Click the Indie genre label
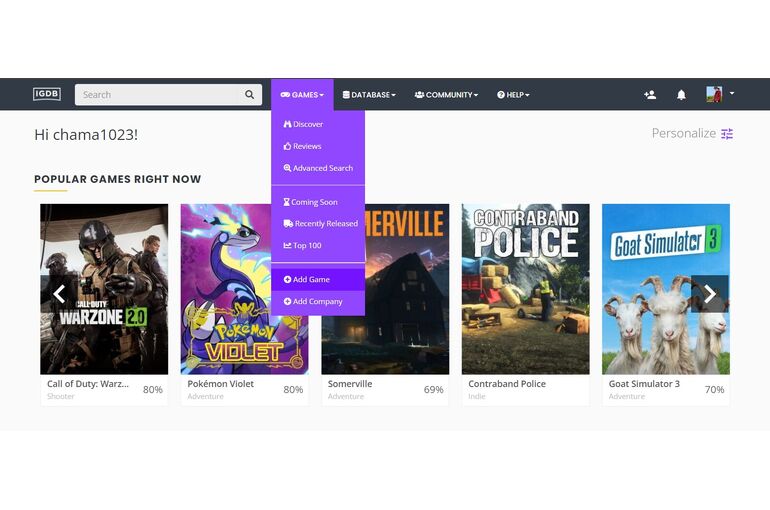The height and width of the screenshot is (510, 770). pyautogui.click(x=476, y=396)
